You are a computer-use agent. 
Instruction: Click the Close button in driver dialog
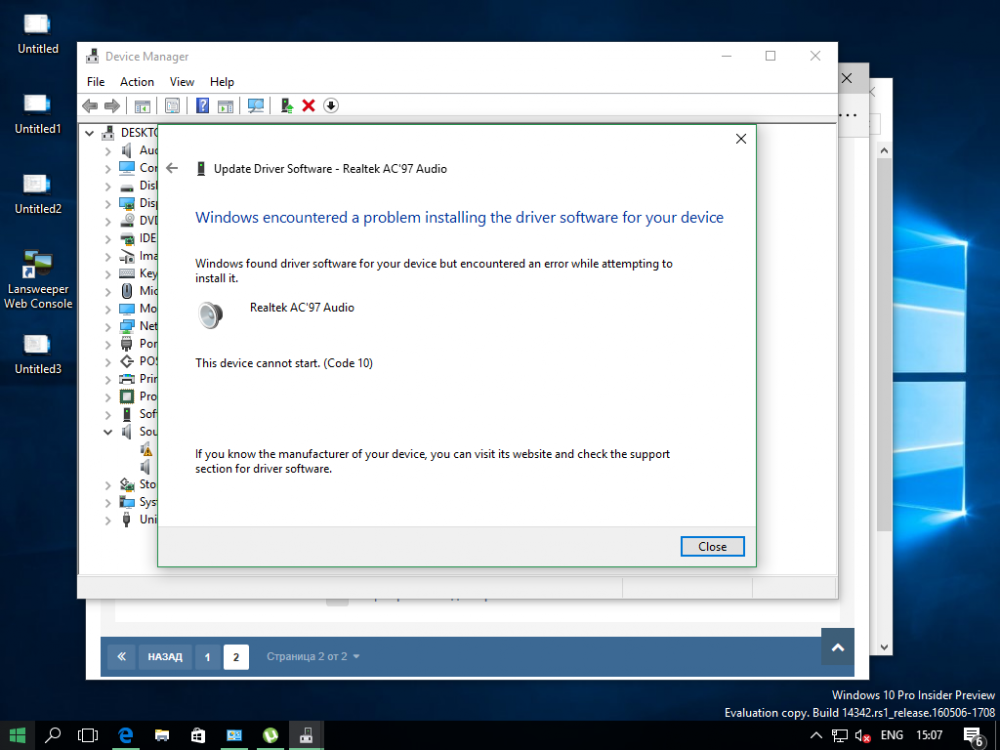712,547
